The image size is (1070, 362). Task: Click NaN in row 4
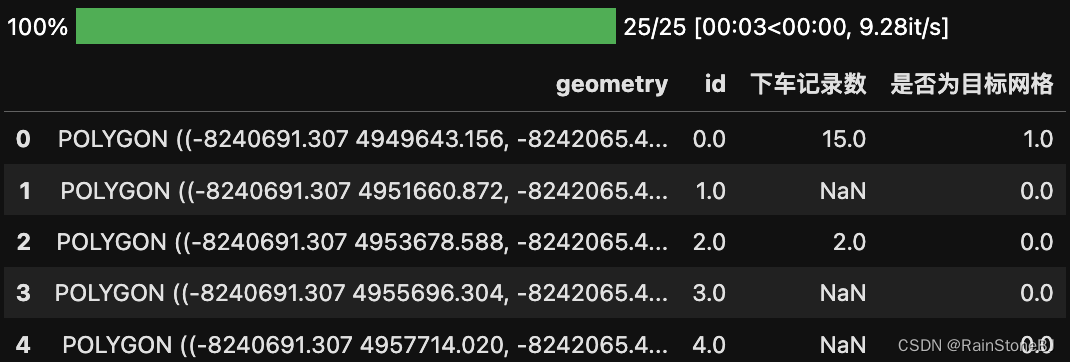pyautogui.click(x=843, y=344)
